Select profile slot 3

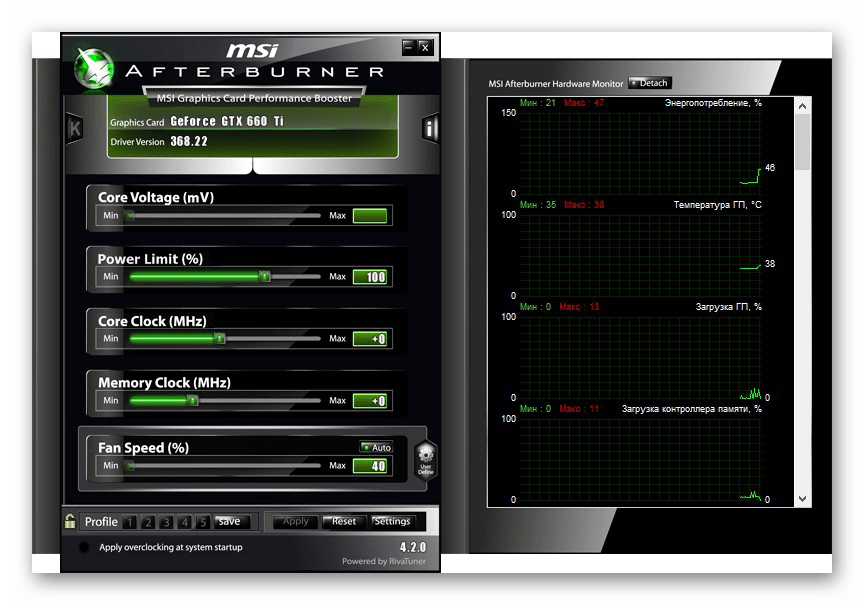coord(166,522)
